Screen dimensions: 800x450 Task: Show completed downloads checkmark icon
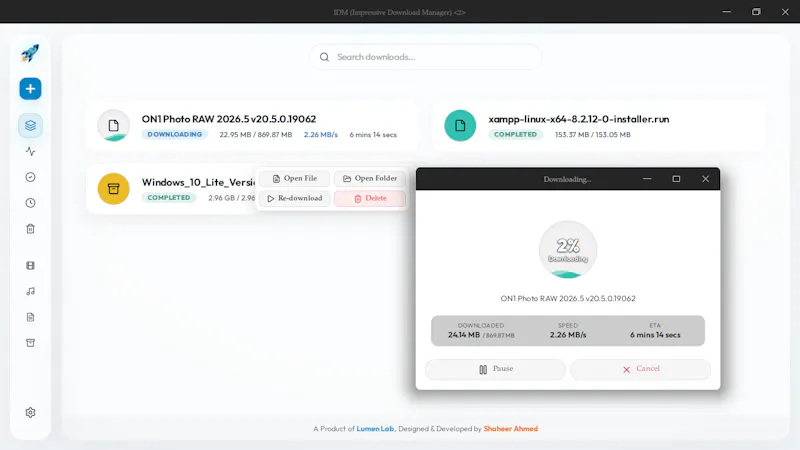(x=30, y=177)
